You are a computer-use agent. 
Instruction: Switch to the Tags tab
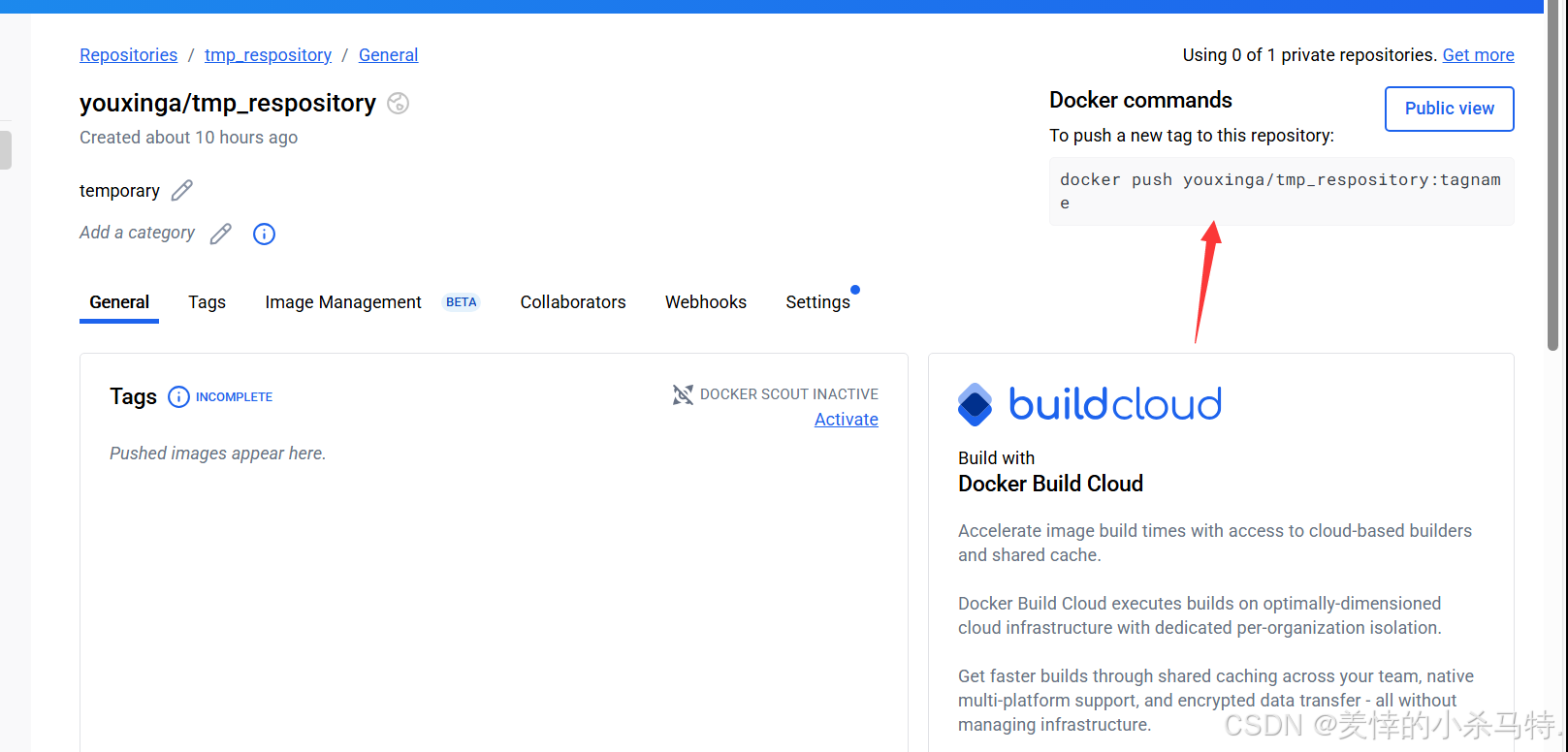pyautogui.click(x=207, y=302)
